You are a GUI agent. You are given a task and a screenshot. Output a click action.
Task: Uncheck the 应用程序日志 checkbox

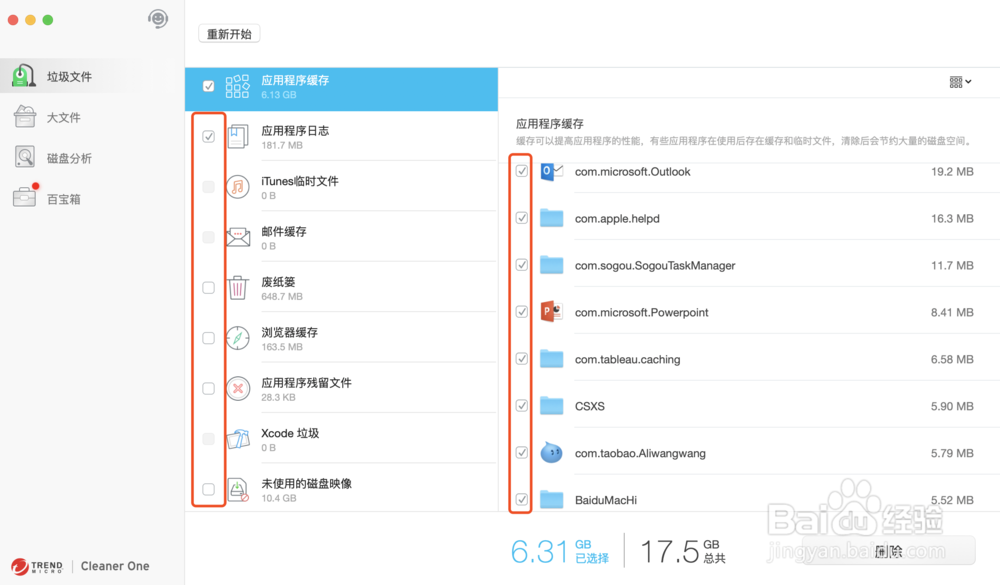[209, 136]
